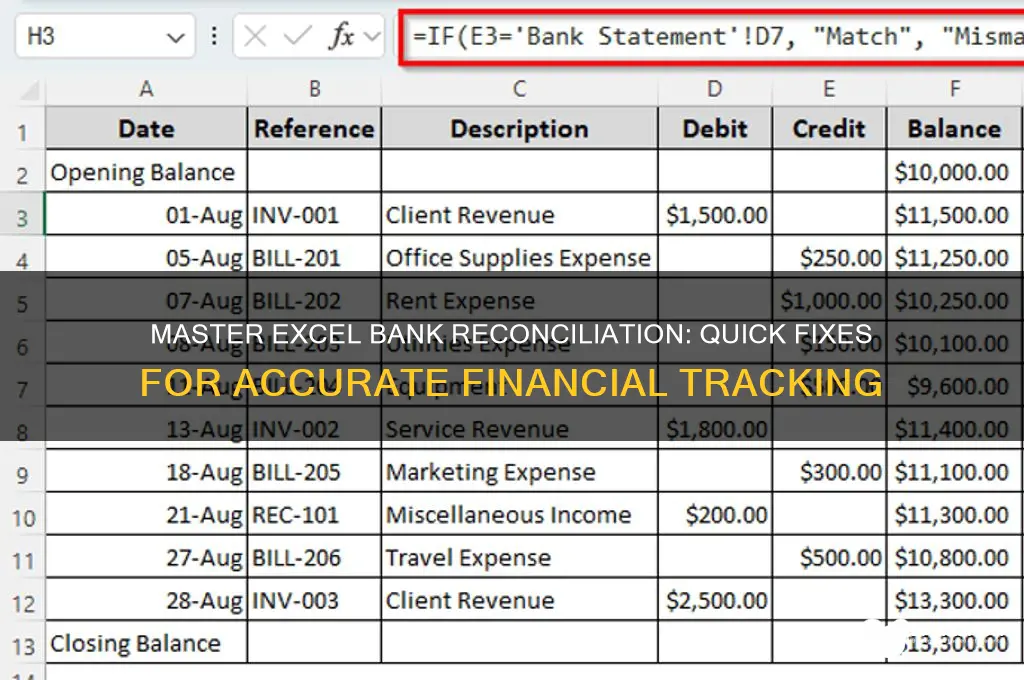Click the 'BILL-201' reference cell
Viewport: 1024px width, 680px height.
point(314,257)
